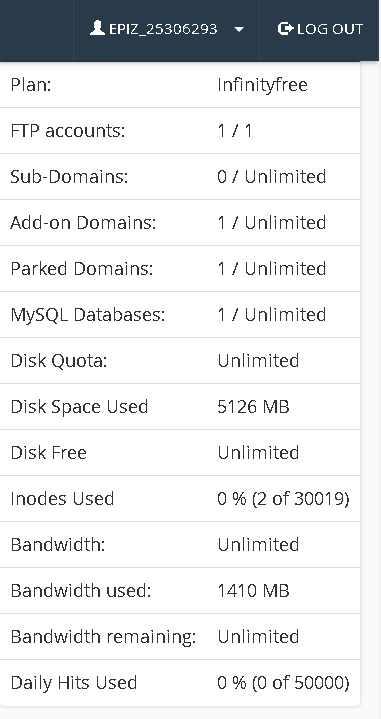Click the Sub-Domains label
Viewport: 381px width, 719px height.
point(69,177)
